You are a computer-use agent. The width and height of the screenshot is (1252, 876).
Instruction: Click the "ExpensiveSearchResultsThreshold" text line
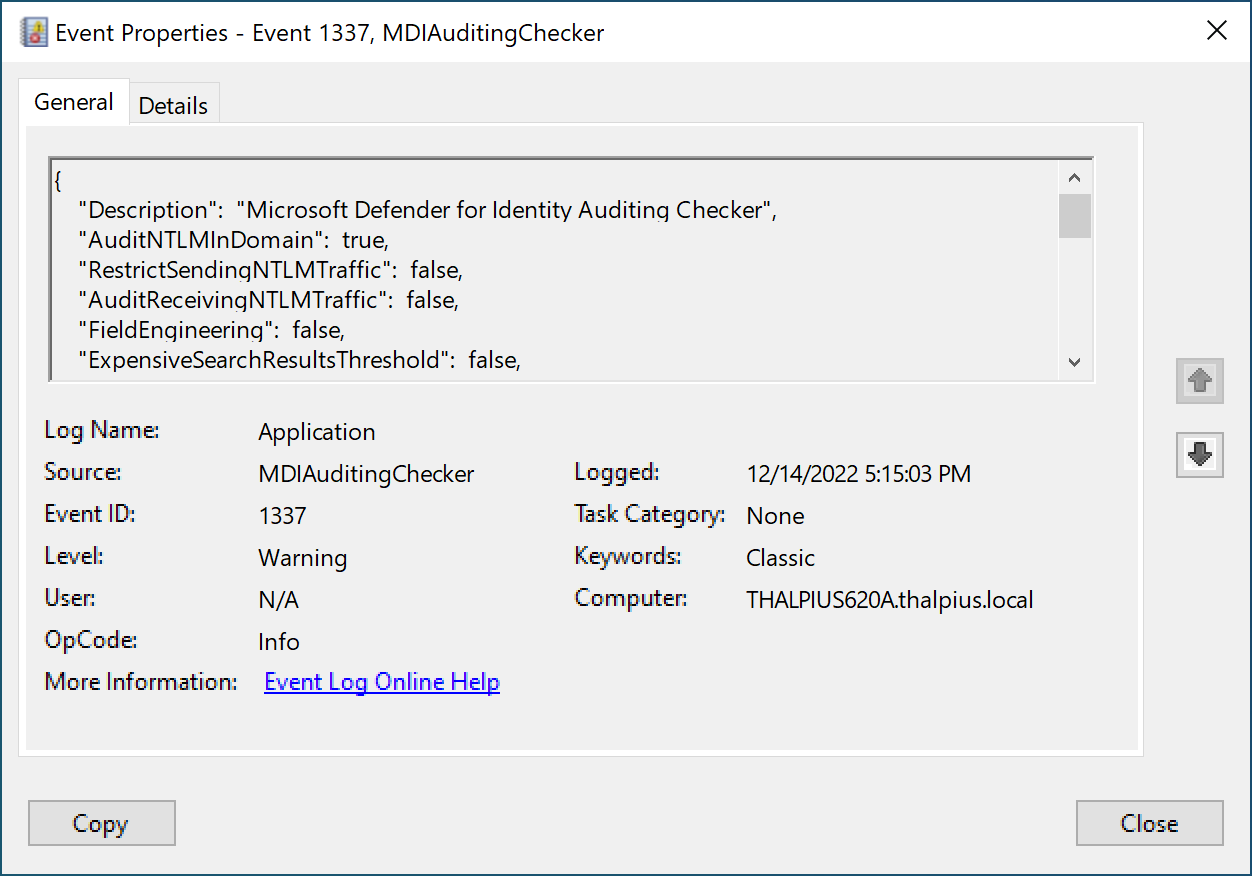(300, 360)
